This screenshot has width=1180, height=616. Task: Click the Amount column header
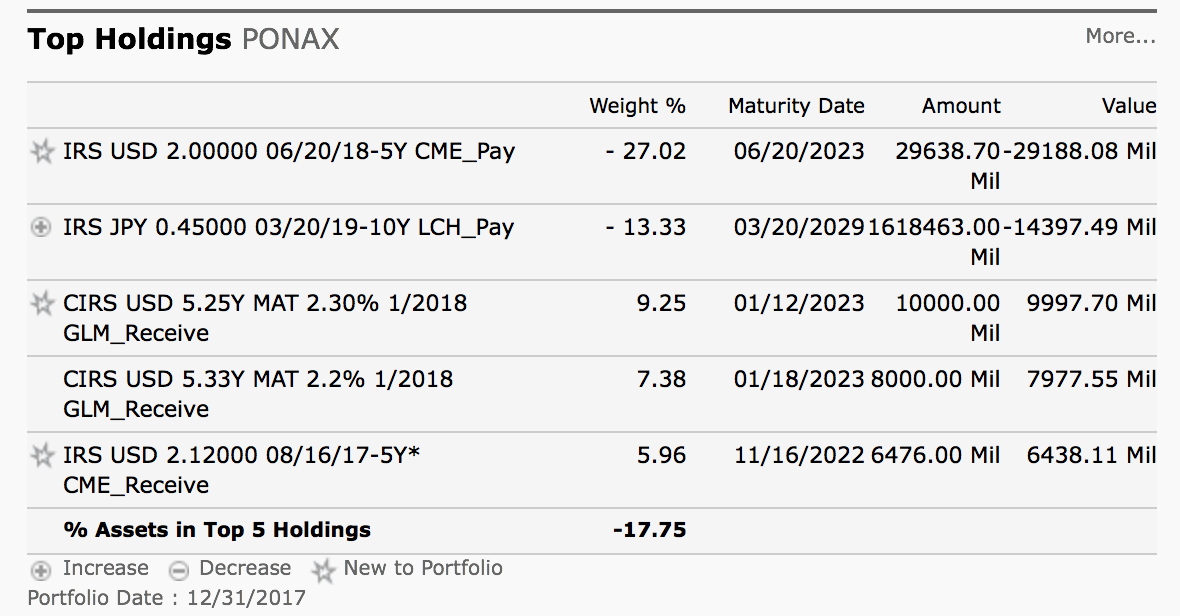coord(961,106)
